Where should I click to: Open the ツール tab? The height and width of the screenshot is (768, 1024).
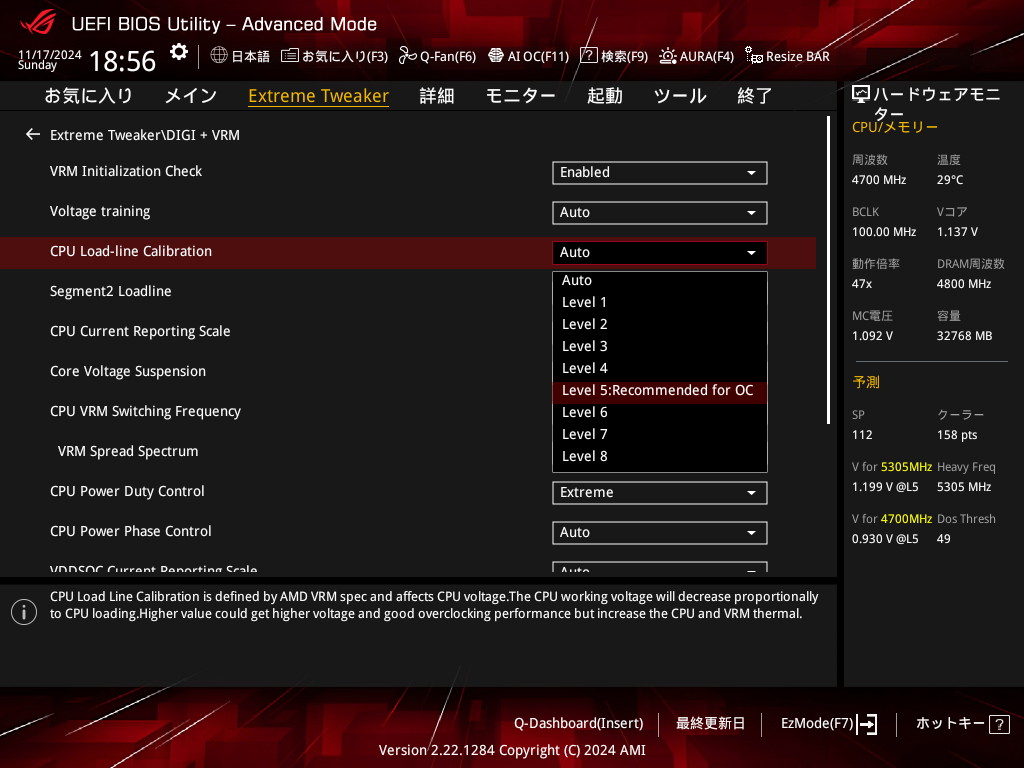pyautogui.click(x=680, y=96)
